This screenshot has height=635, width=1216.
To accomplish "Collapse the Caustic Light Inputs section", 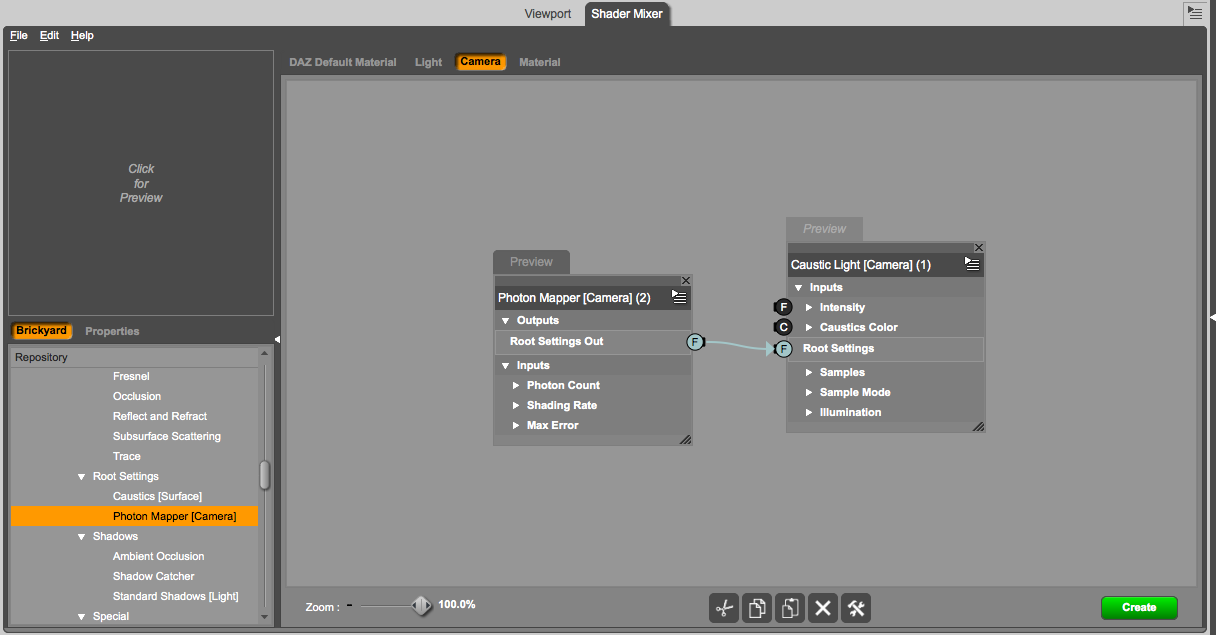I will (799, 288).
